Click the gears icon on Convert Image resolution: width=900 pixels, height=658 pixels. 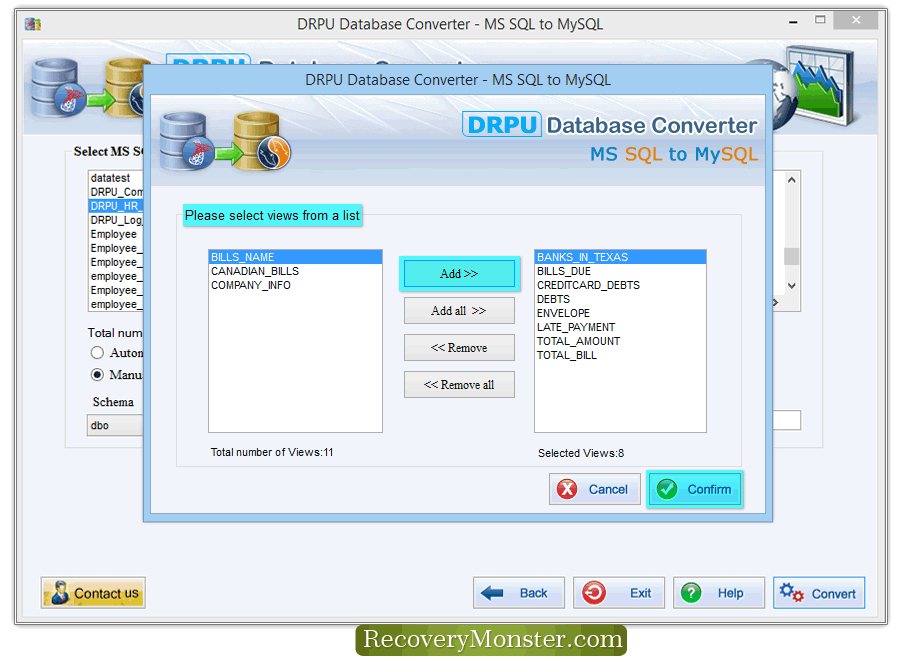coord(792,593)
